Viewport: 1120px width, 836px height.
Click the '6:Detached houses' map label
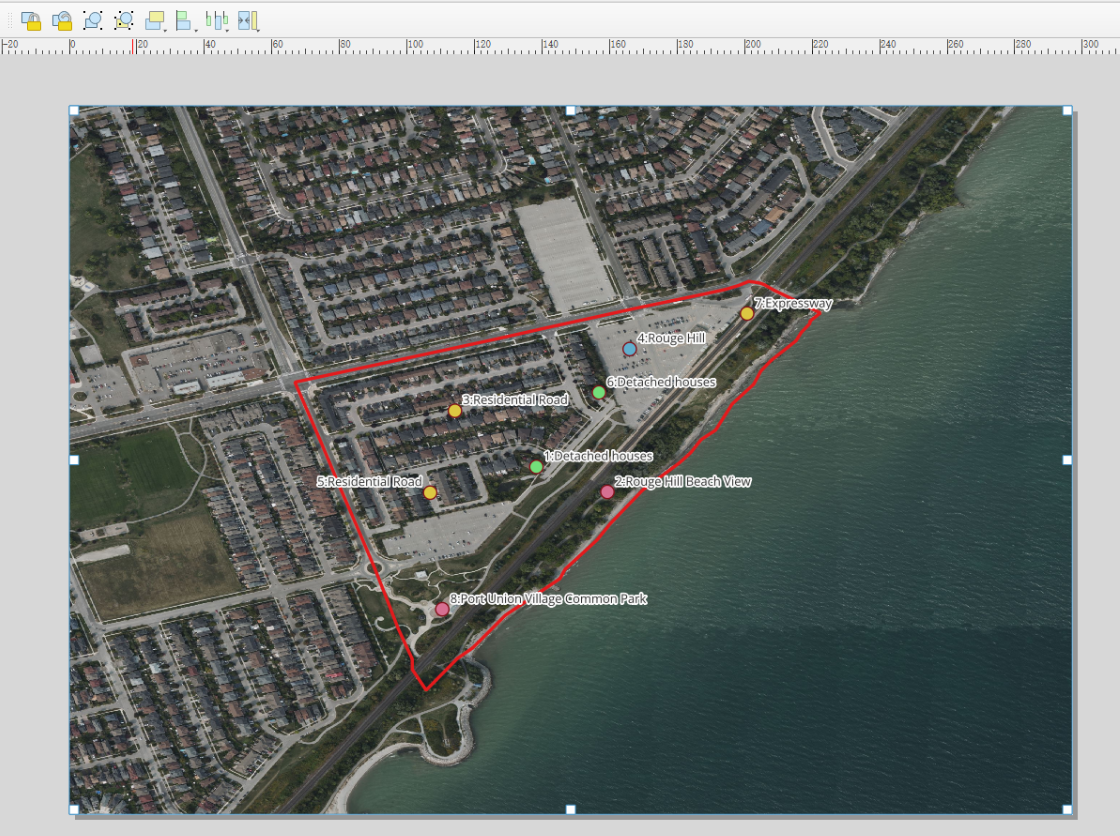pyautogui.click(x=661, y=382)
